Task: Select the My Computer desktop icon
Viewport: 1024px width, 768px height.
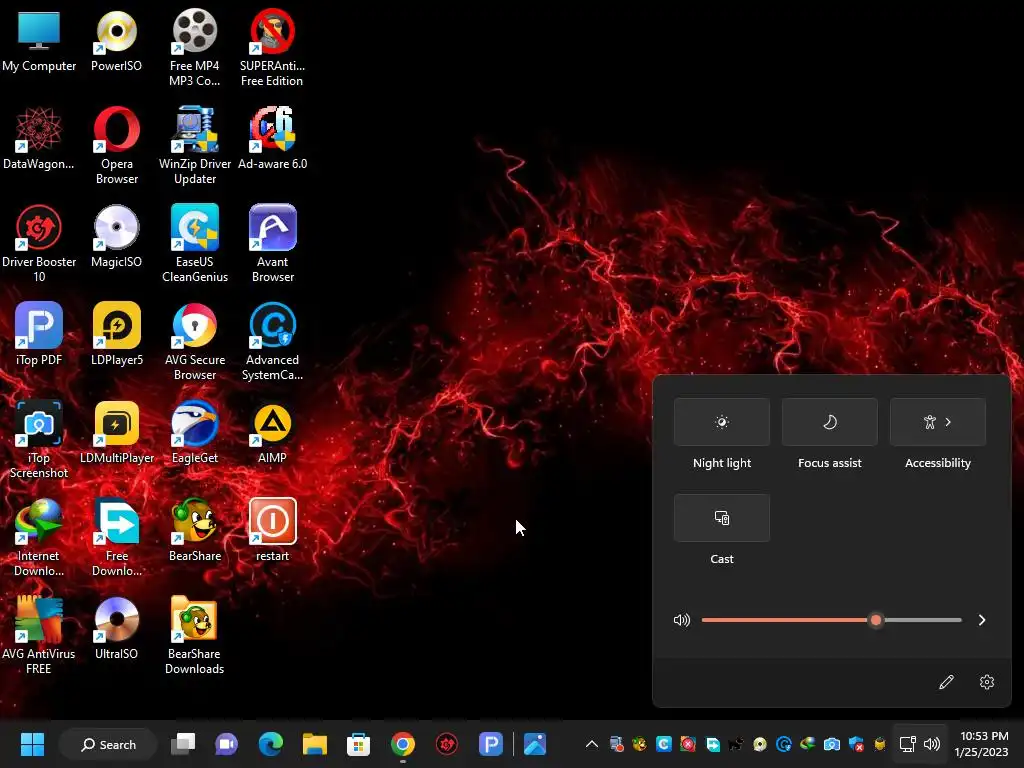Action: [x=39, y=39]
